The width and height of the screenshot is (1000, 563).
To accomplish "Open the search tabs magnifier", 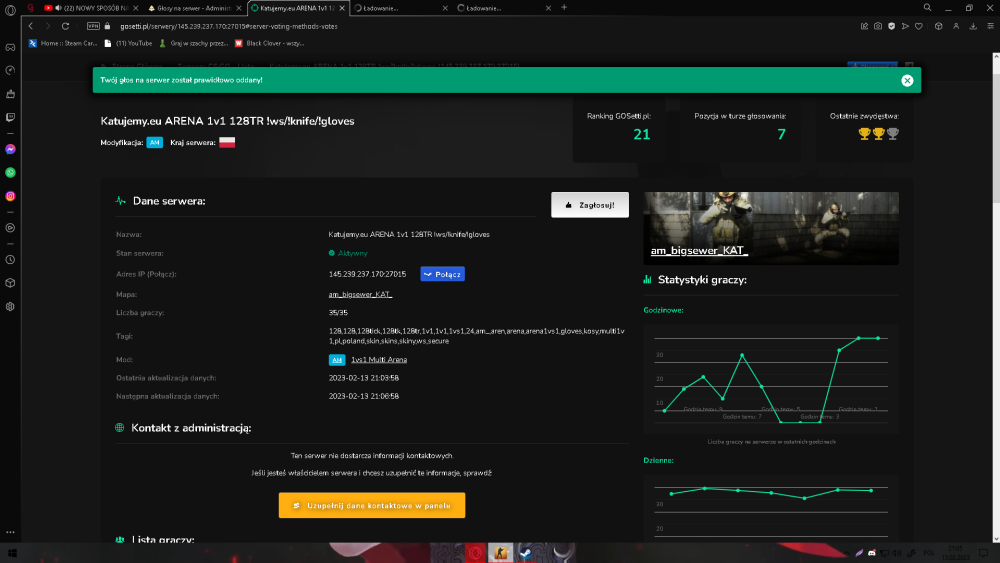I will pos(927,8).
